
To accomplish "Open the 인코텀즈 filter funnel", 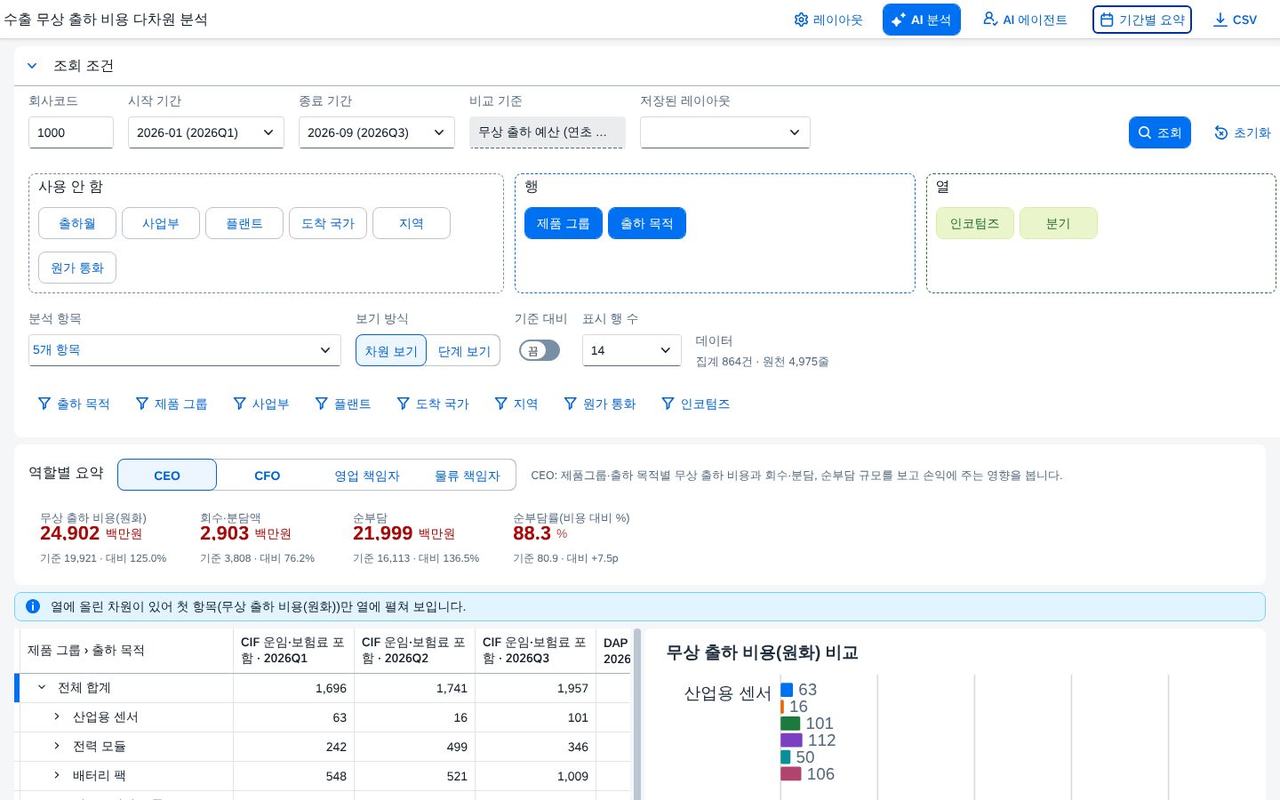I will click(696, 404).
